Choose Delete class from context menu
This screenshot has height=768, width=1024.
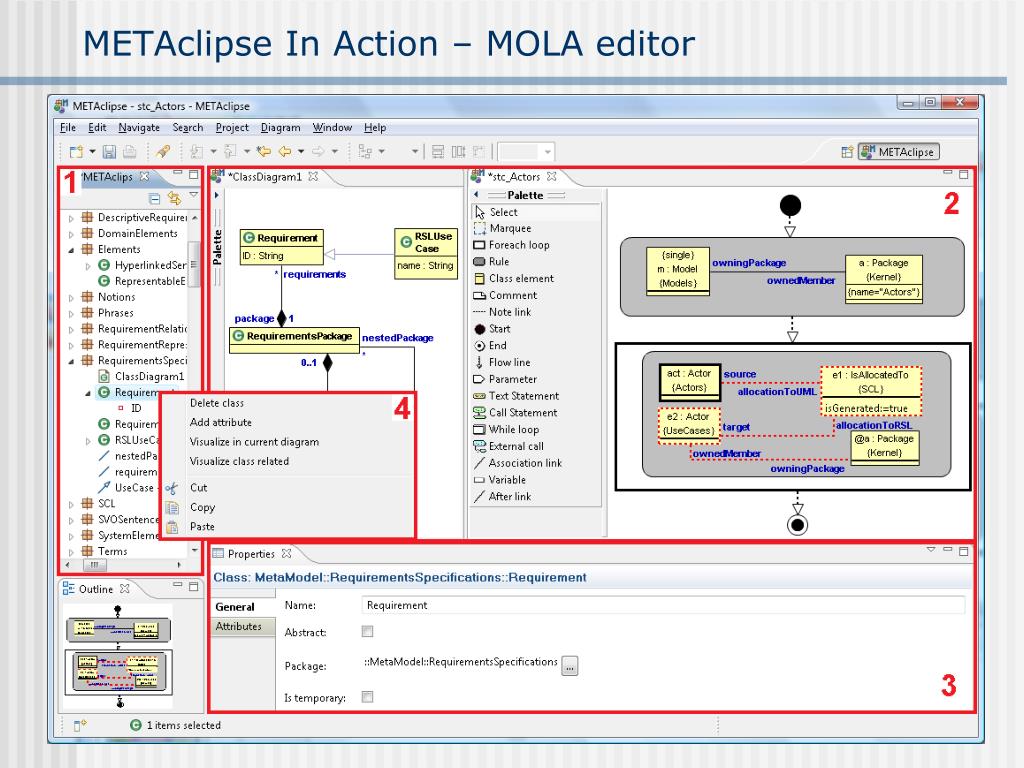click(217, 403)
